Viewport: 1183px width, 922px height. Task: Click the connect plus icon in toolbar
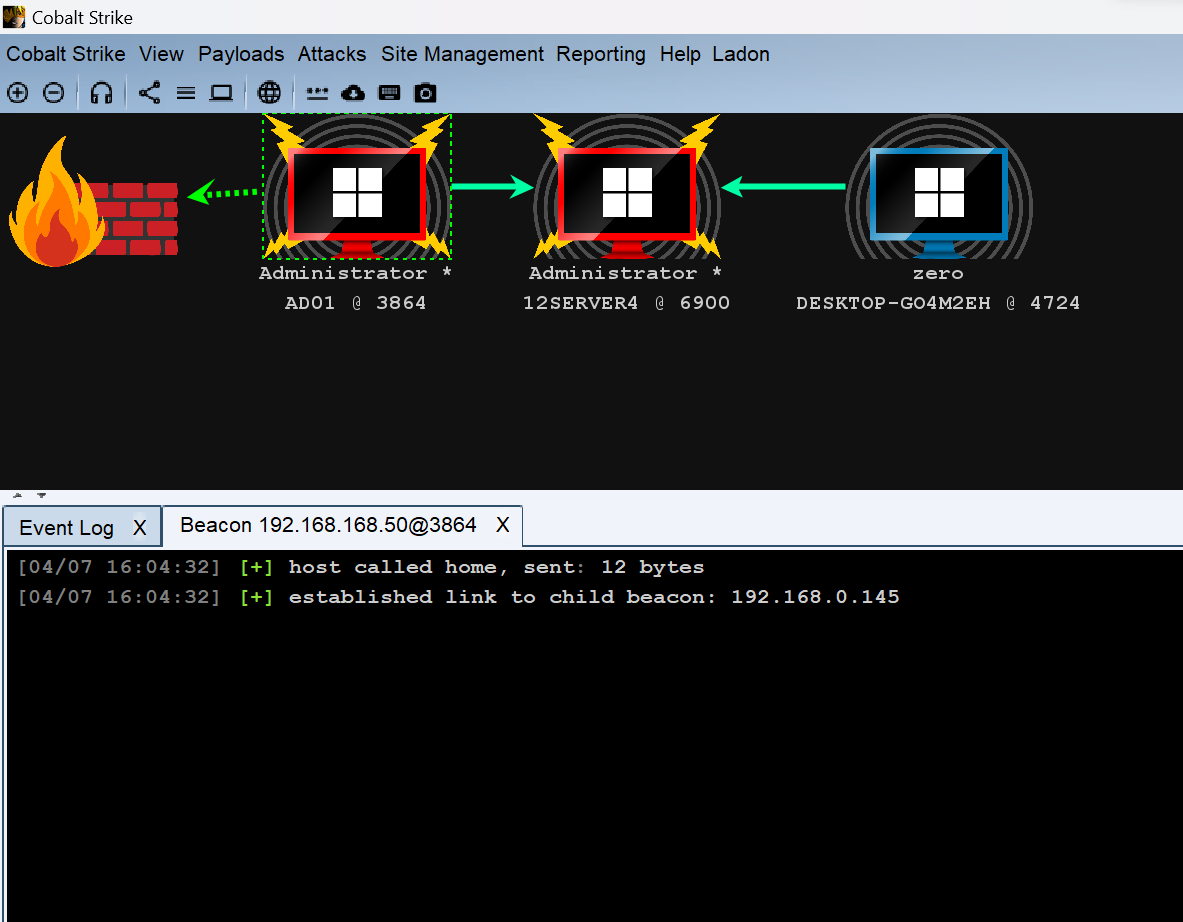(x=18, y=93)
